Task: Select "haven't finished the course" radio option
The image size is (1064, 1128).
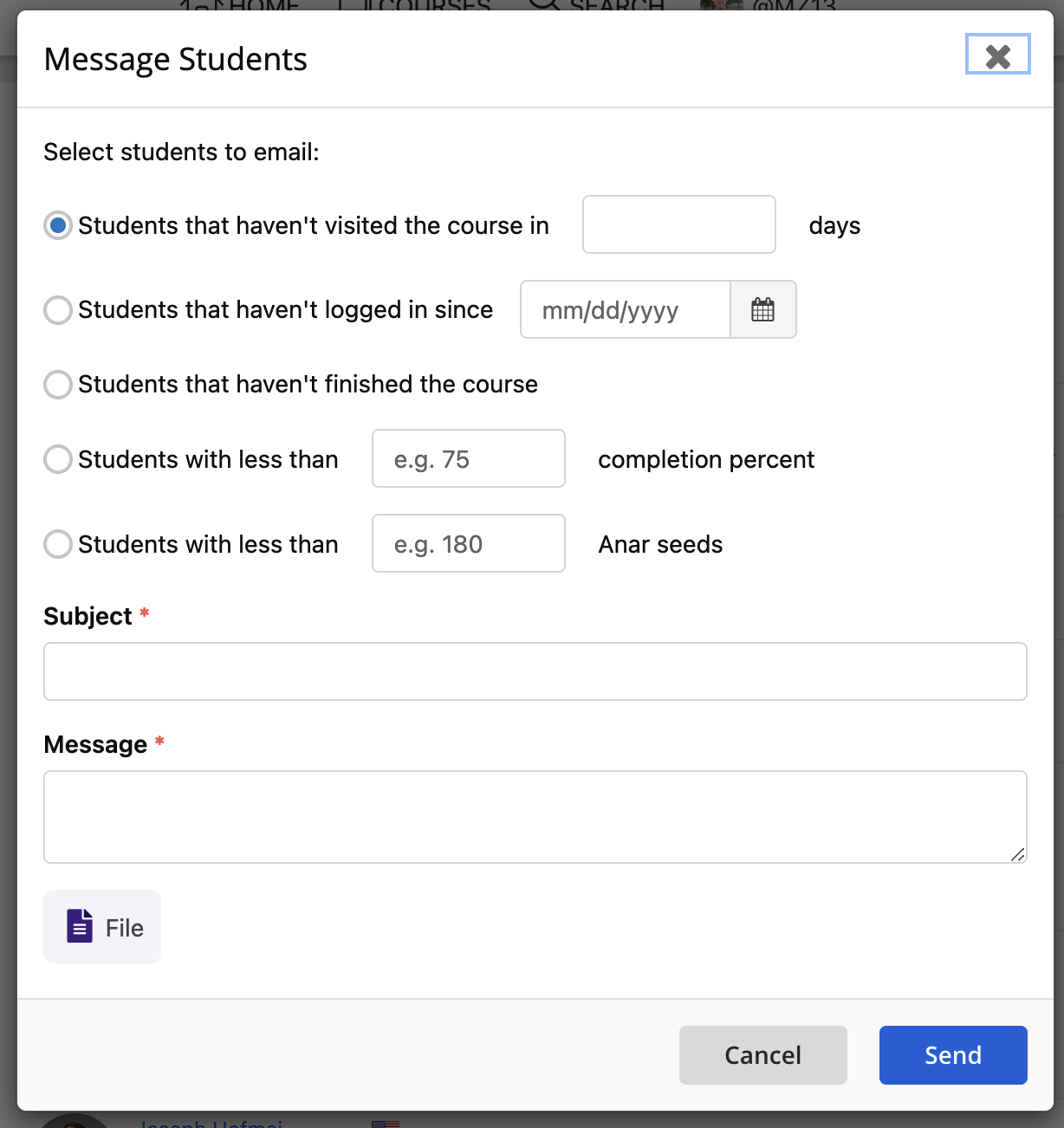Action: (x=58, y=384)
